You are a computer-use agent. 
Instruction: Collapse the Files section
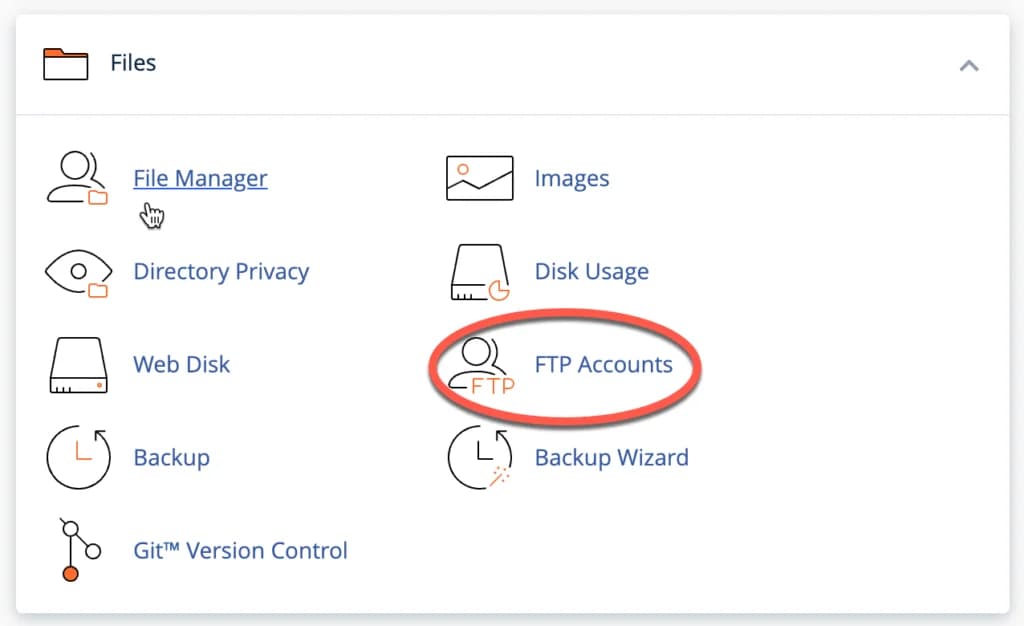pos(968,65)
